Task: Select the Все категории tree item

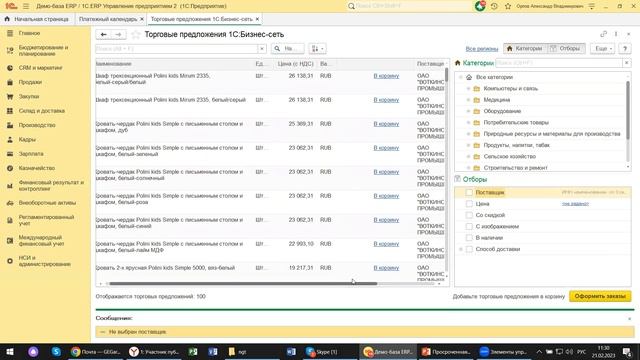Action: pos(494,77)
